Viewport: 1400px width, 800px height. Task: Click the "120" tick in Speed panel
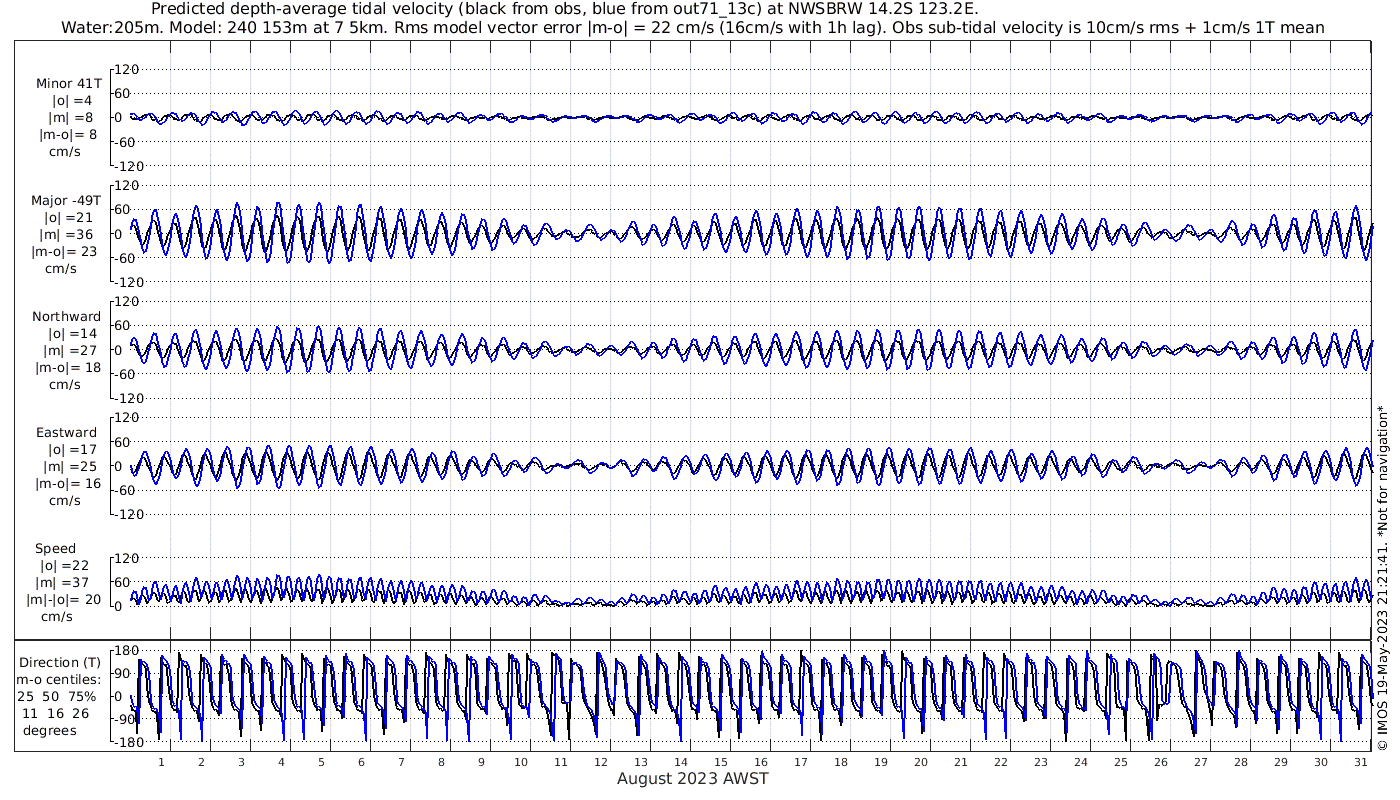[x=125, y=558]
